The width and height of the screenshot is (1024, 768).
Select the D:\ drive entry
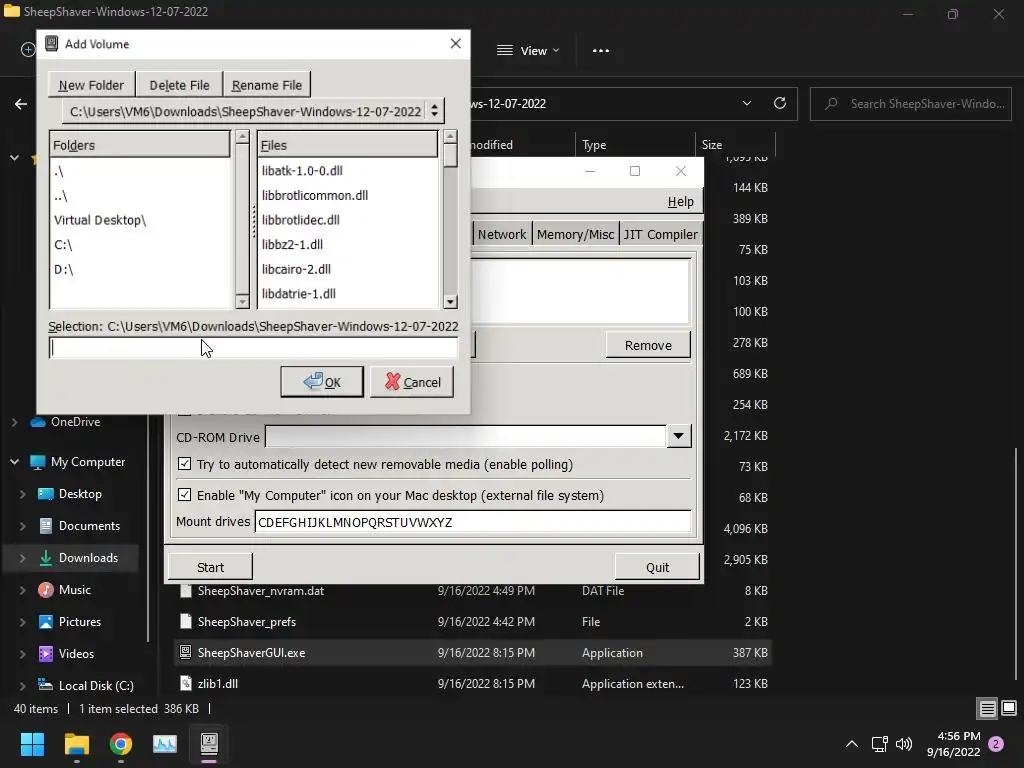pyautogui.click(x=63, y=269)
